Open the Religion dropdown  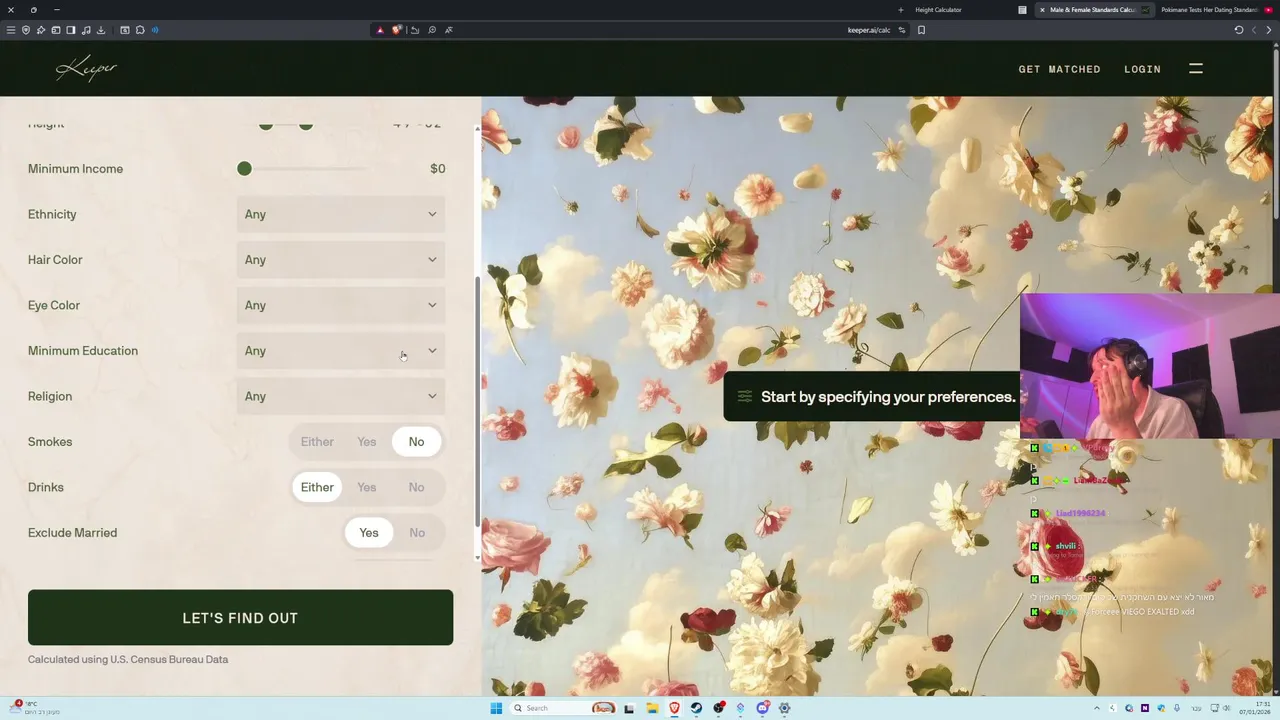(x=341, y=396)
